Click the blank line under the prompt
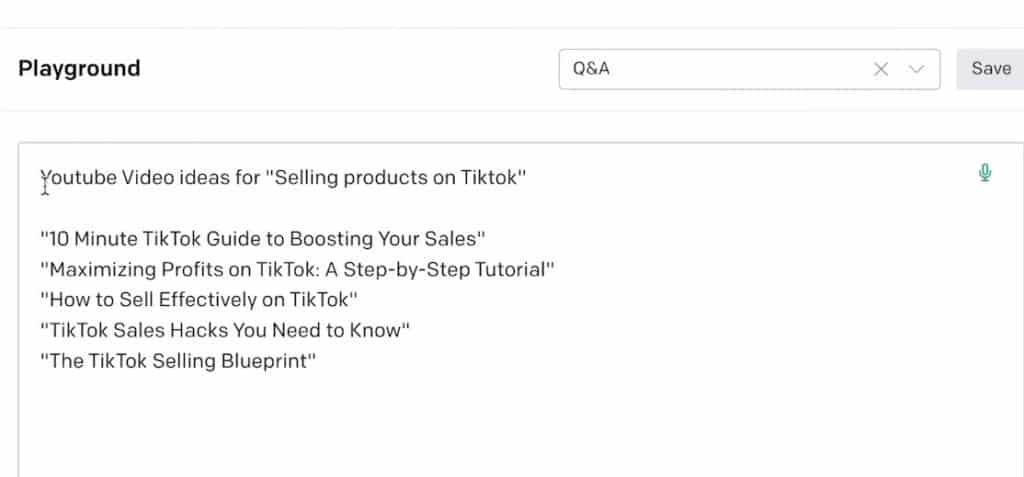1024x477 pixels. [509, 208]
